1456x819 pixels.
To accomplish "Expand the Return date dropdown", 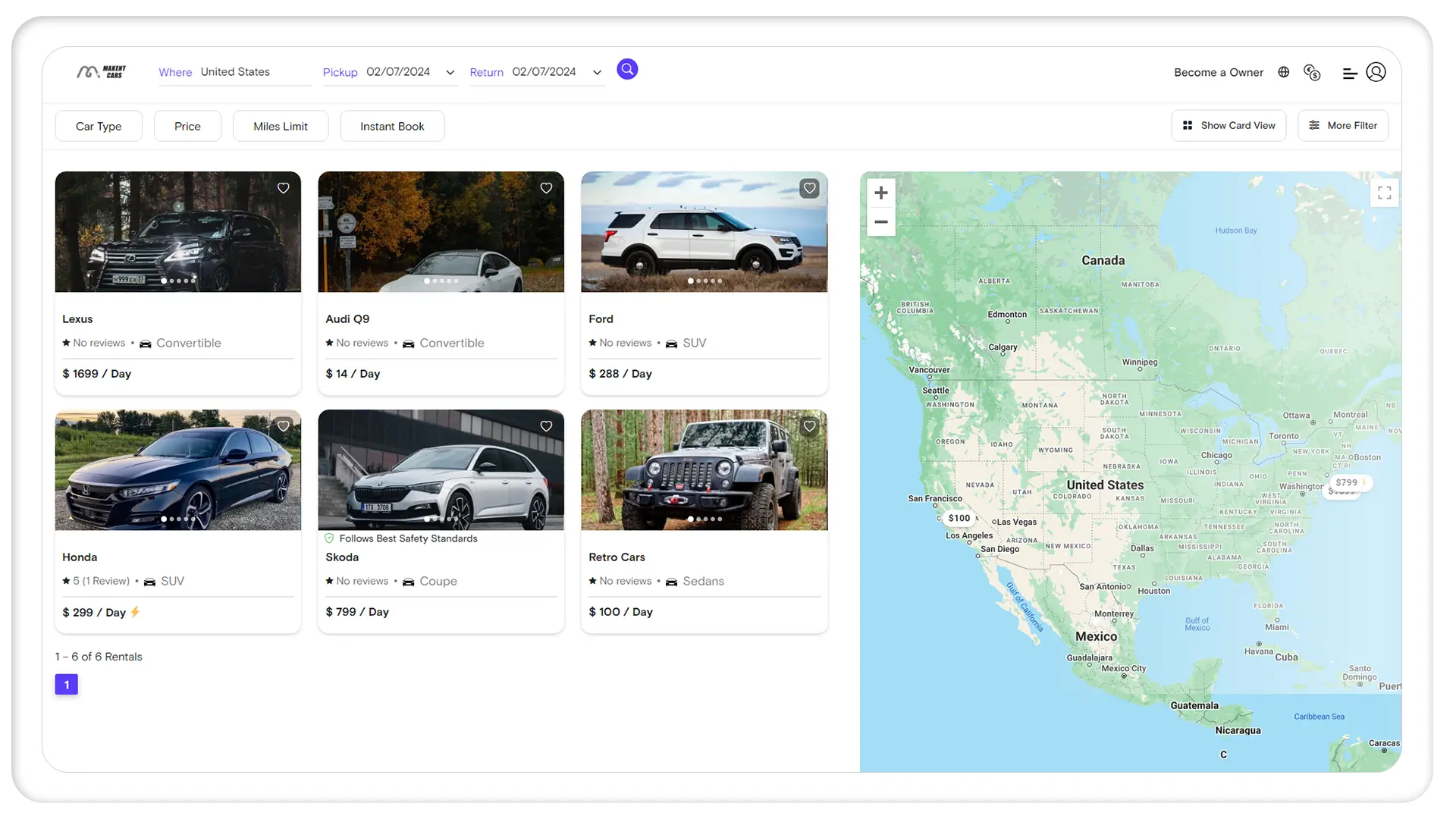I will click(x=597, y=73).
